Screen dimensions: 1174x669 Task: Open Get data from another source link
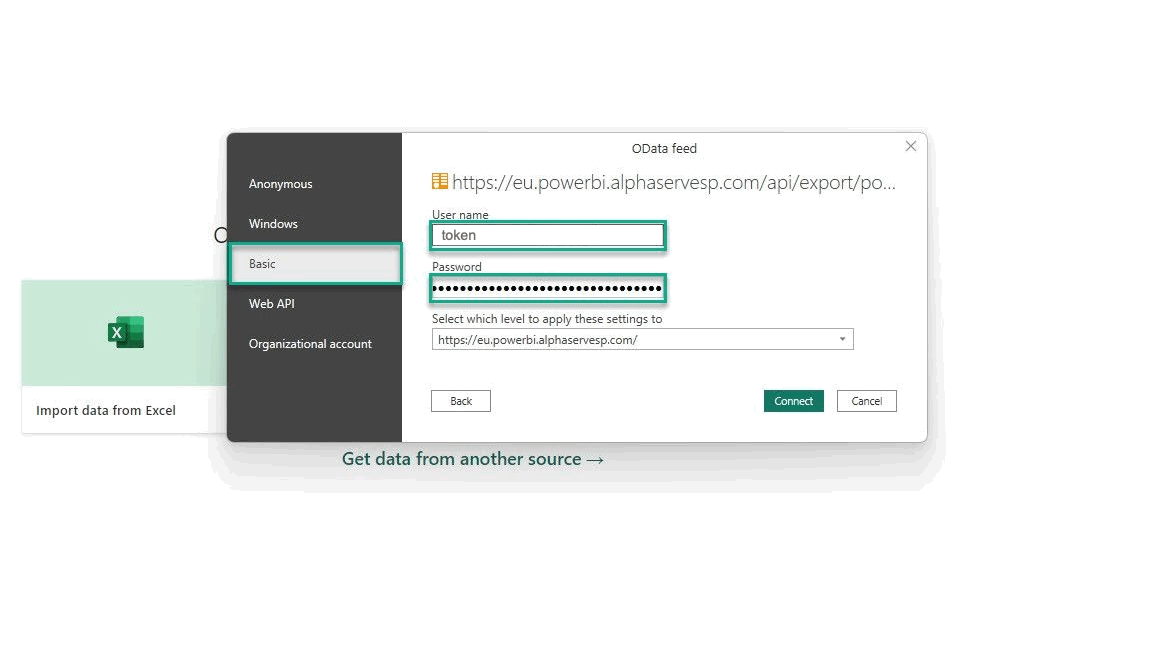tap(472, 458)
